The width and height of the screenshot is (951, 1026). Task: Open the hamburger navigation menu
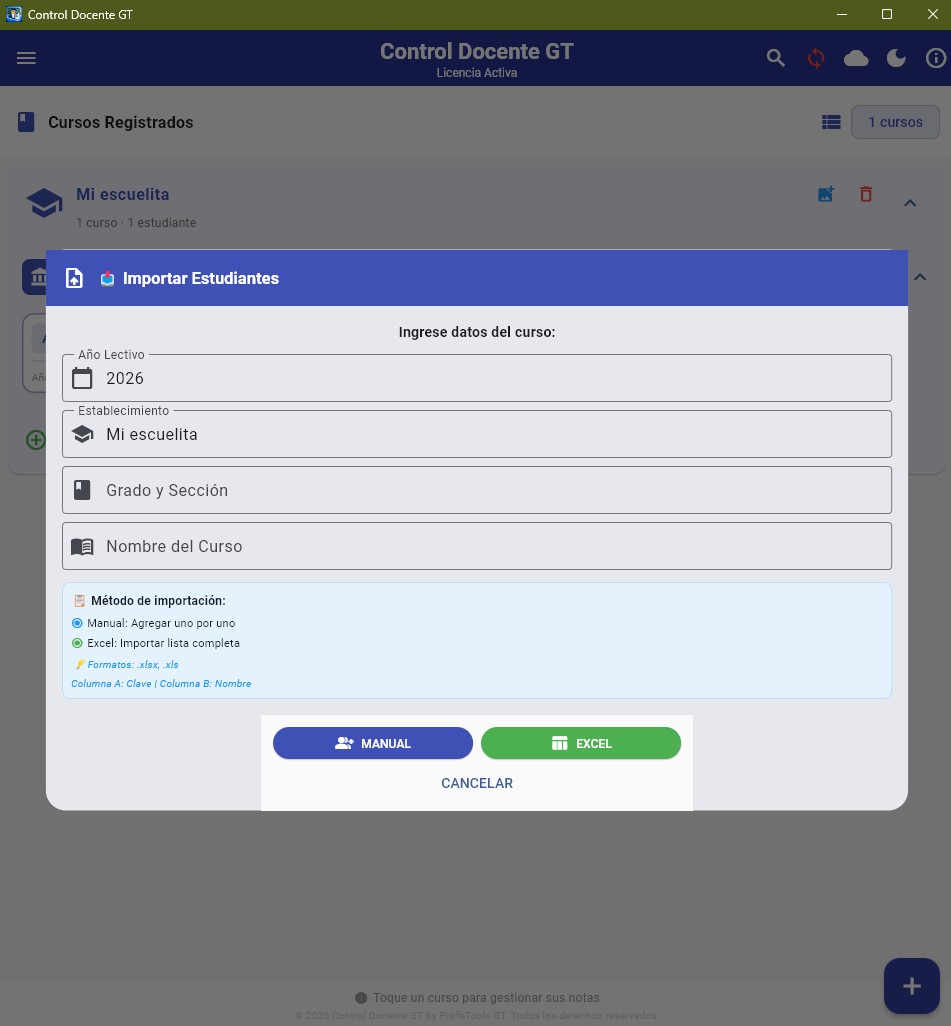pos(26,58)
